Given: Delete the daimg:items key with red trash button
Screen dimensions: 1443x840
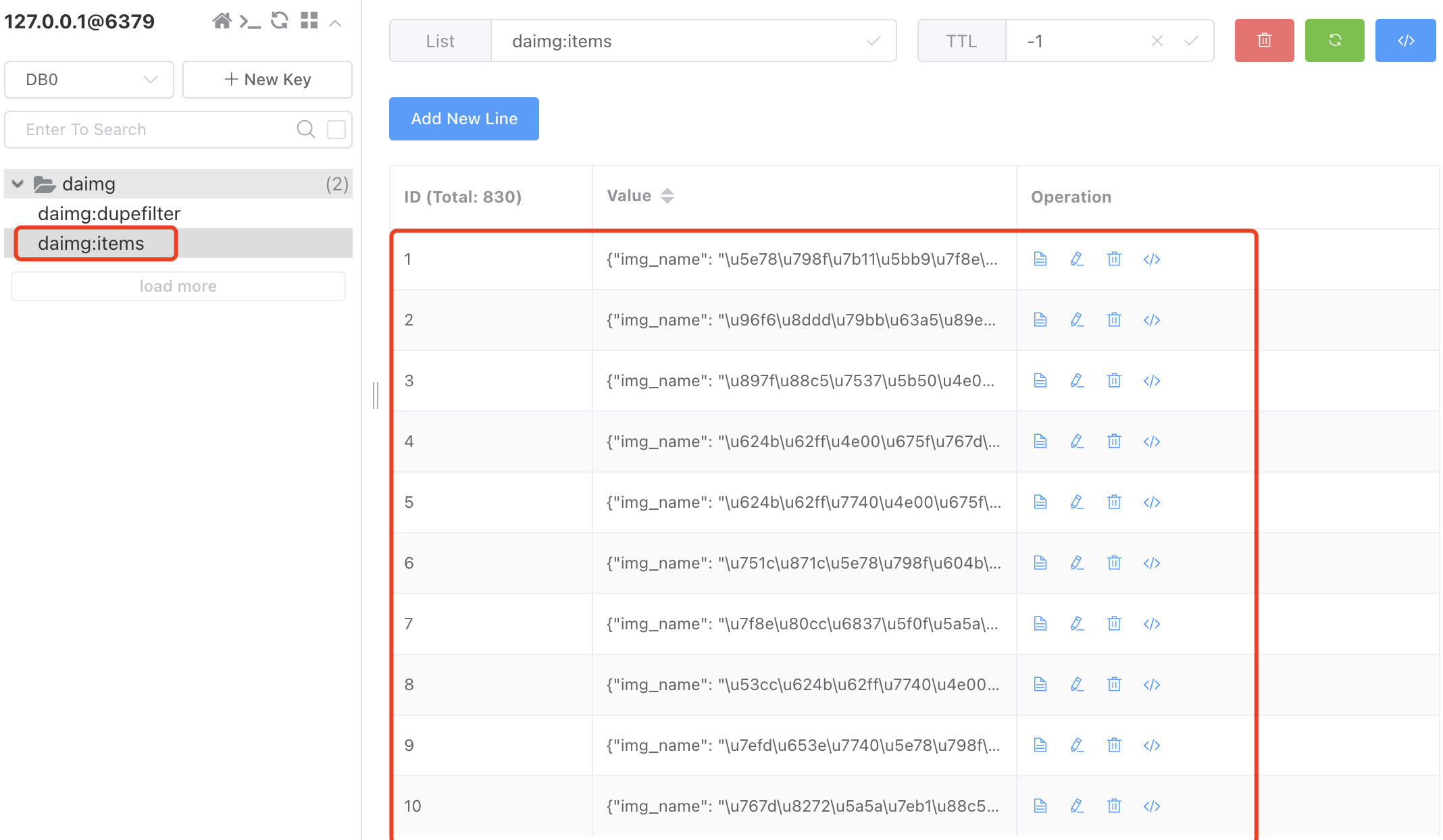Looking at the screenshot, I should (x=1264, y=41).
